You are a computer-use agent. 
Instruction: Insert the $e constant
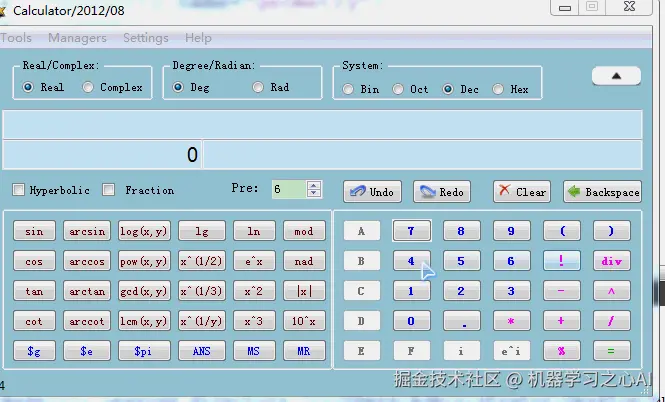87,351
